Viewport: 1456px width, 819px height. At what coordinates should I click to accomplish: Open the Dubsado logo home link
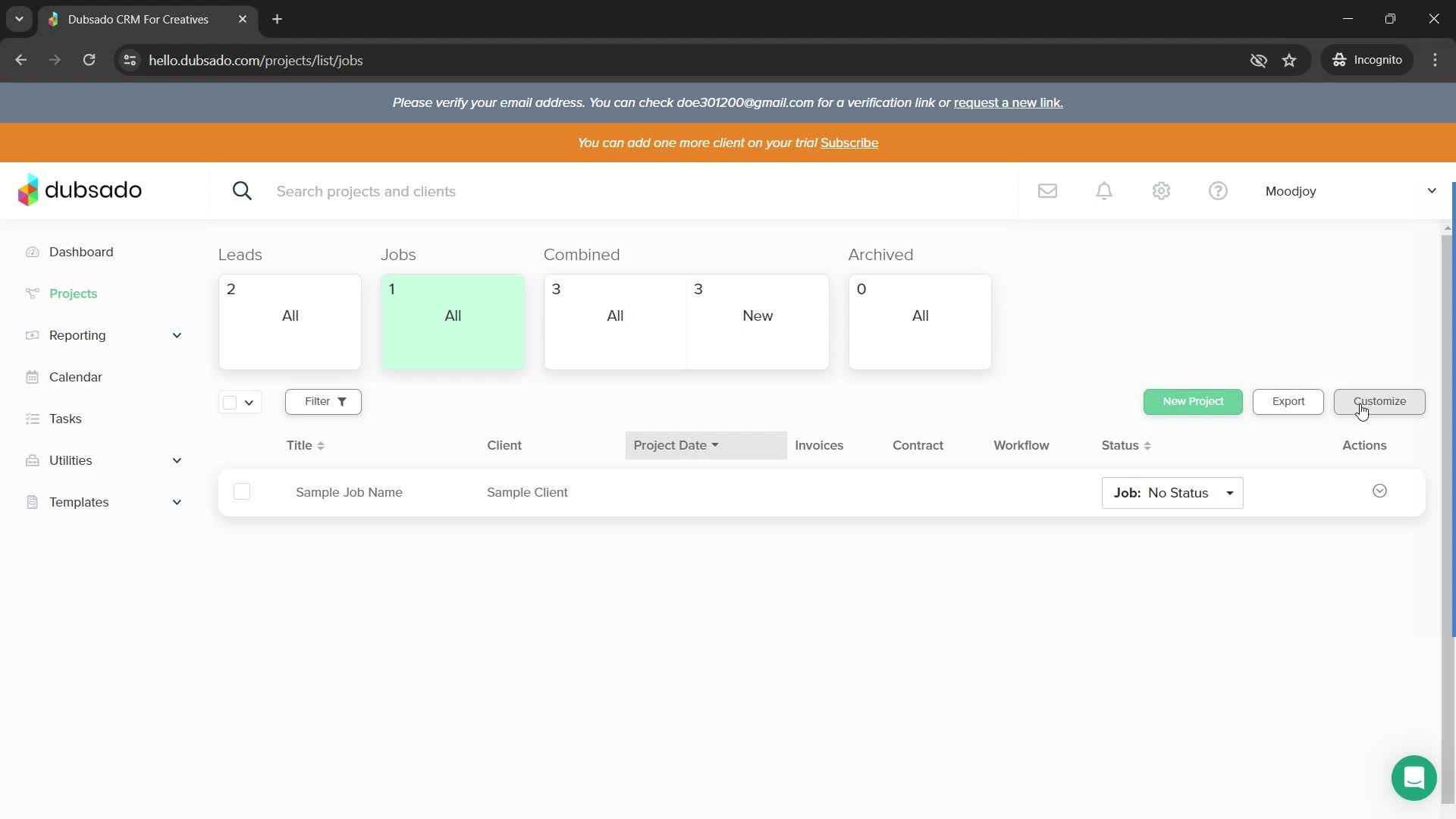[80, 190]
